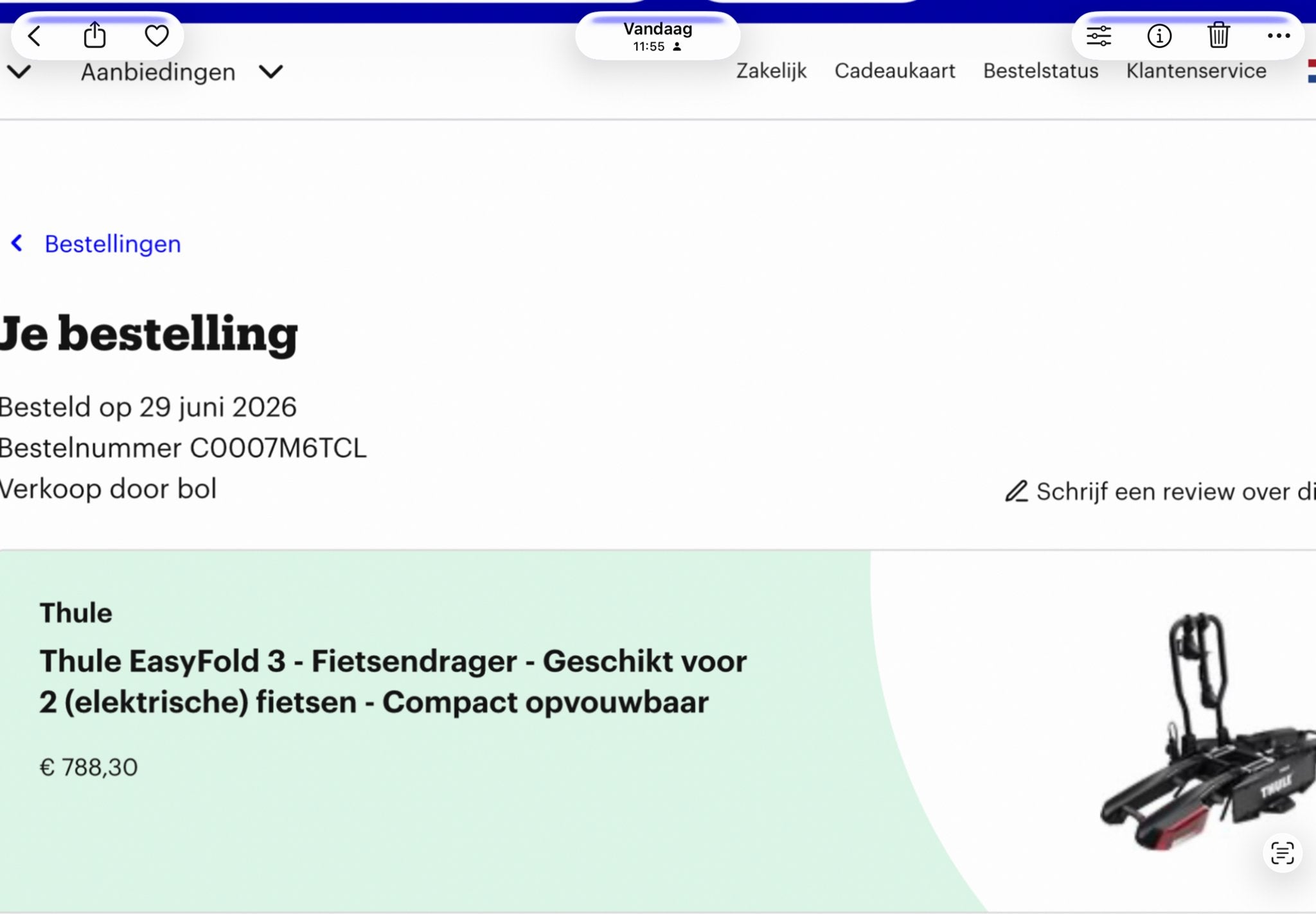Favorite the photo with heart icon
Viewport: 1316px width, 914px height.
(156, 36)
